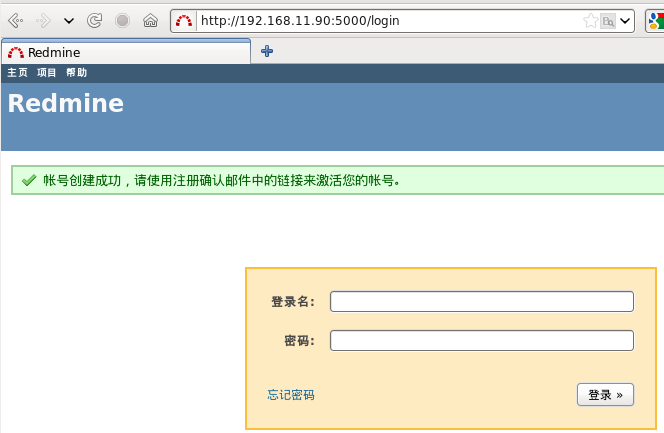Click the 忘记密码 link
The height and width of the screenshot is (433, 664).
(x=290, y=395)
